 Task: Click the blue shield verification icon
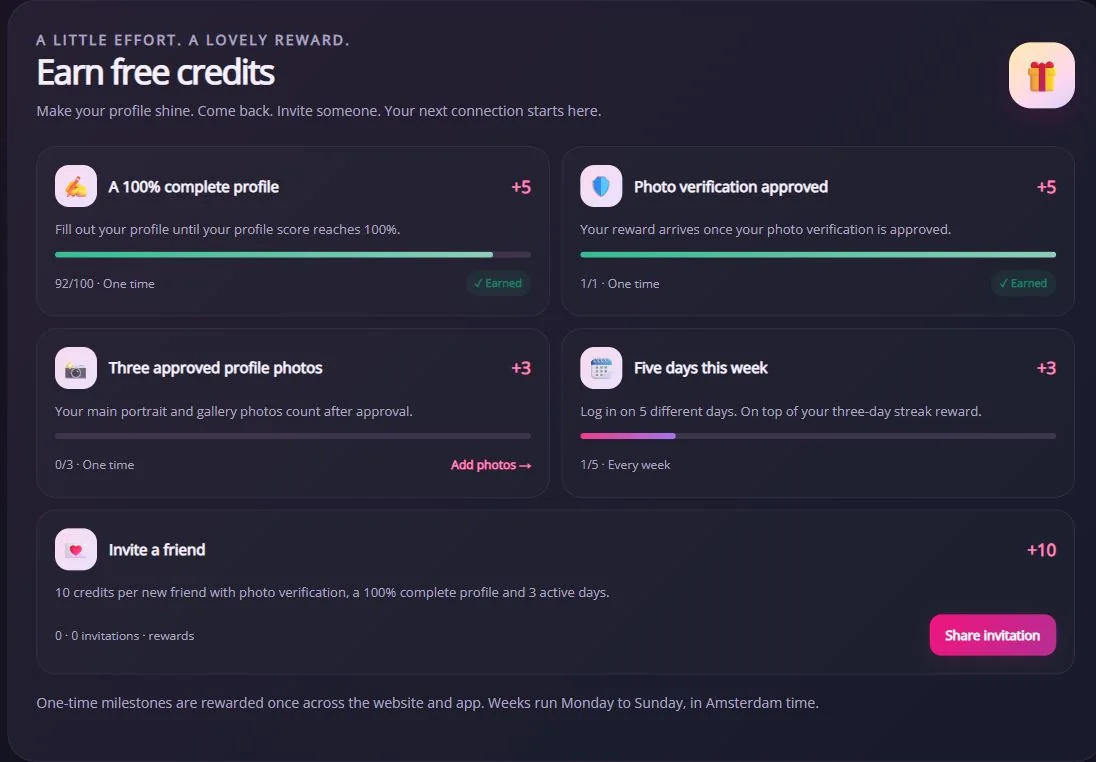tap(601, 186)
